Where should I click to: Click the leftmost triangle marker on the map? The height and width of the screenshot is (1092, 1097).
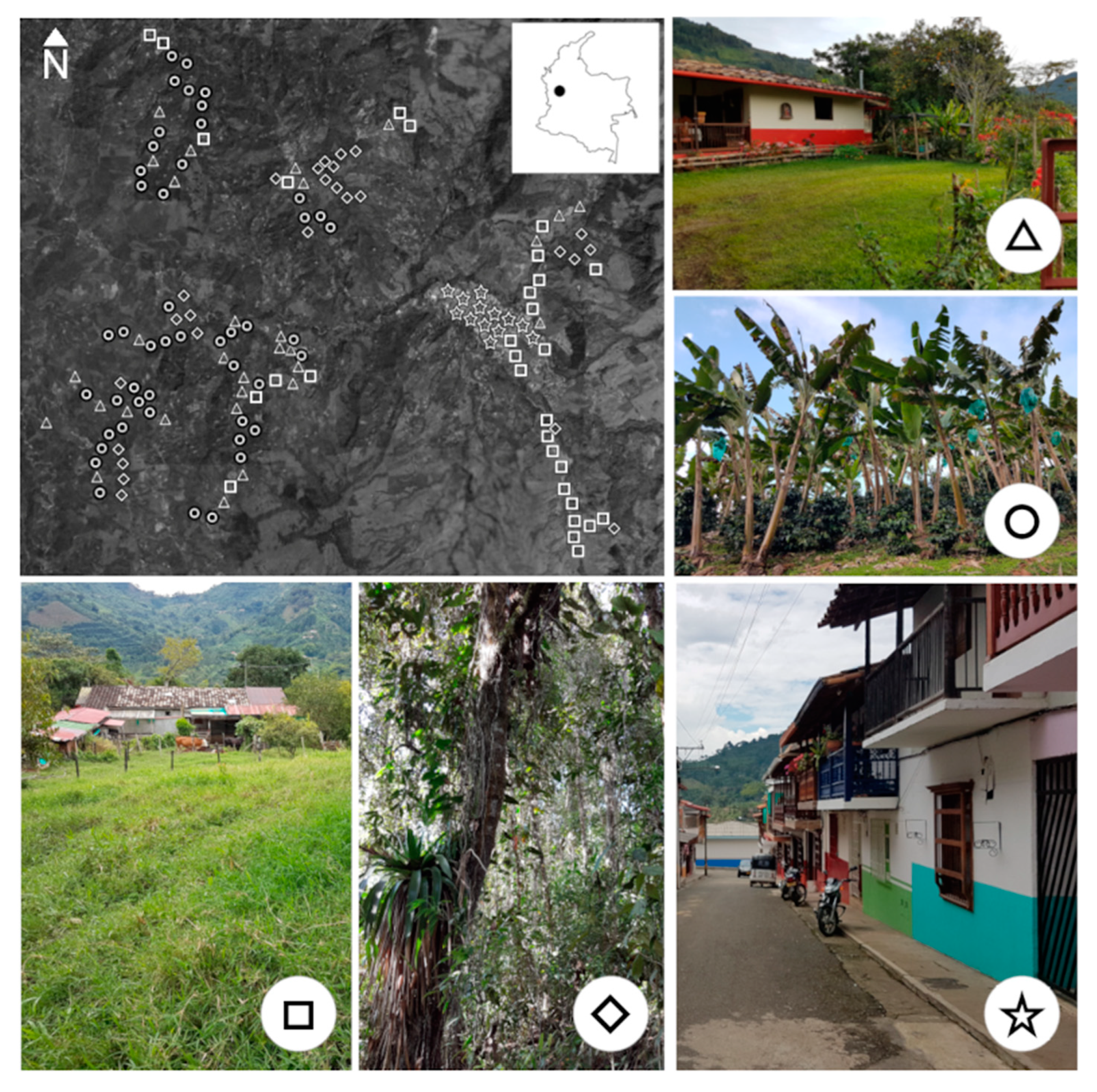pyautogui.click(x=46, y=423)
